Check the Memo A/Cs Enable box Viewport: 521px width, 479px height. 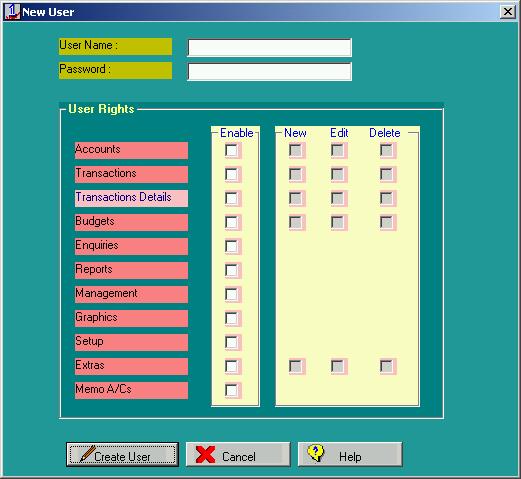pyautogui.click(x=232, y=390)
